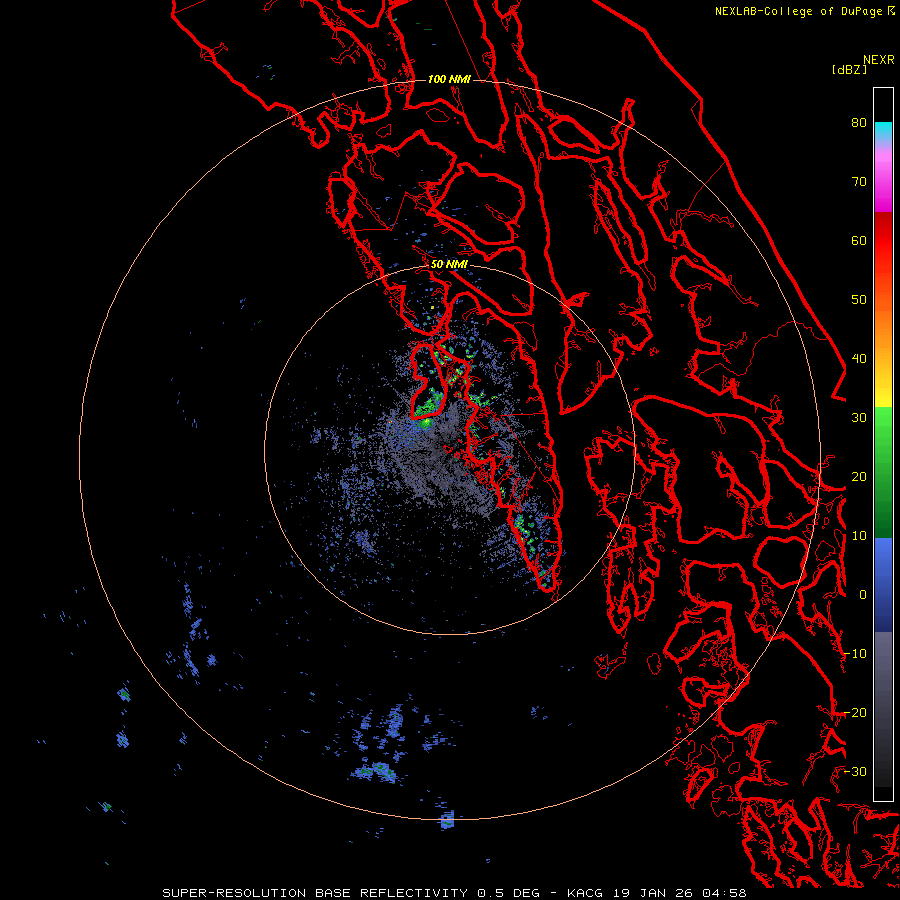Click the dBZ units label
The width and height of the screenshot is (900, 900).
click(x=849, y=70)
